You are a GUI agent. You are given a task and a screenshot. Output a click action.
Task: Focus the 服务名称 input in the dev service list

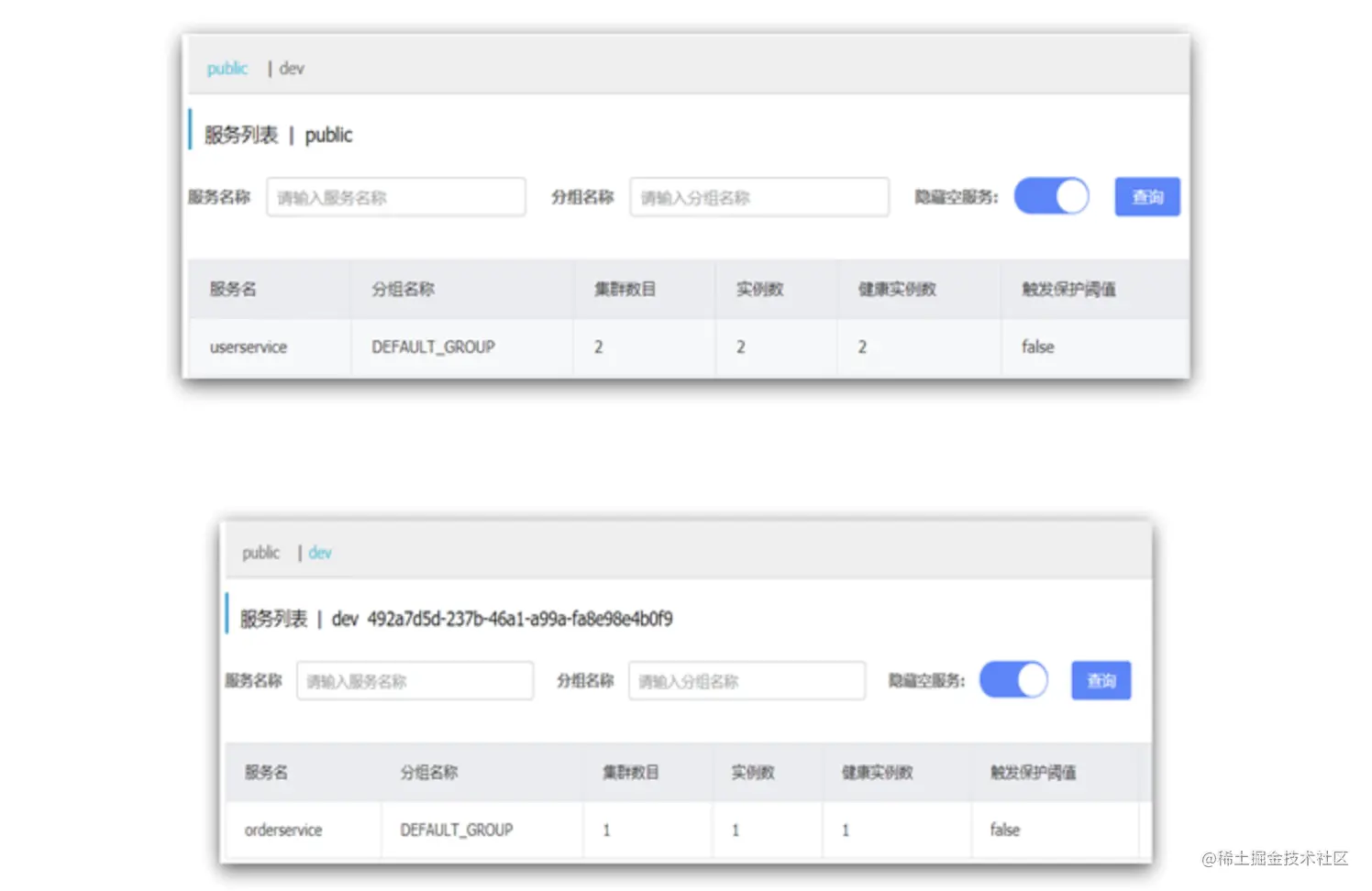point(415,681)
